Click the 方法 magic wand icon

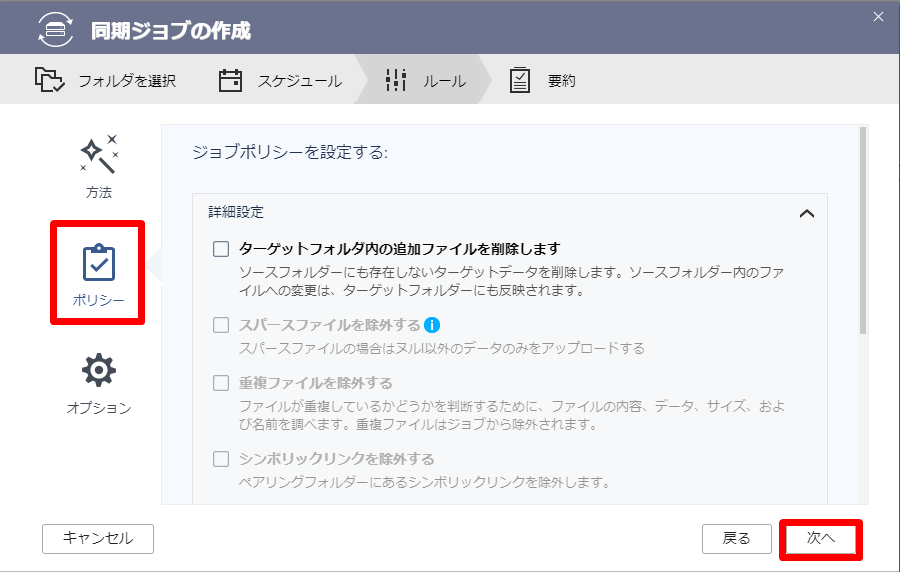point(99,154)
